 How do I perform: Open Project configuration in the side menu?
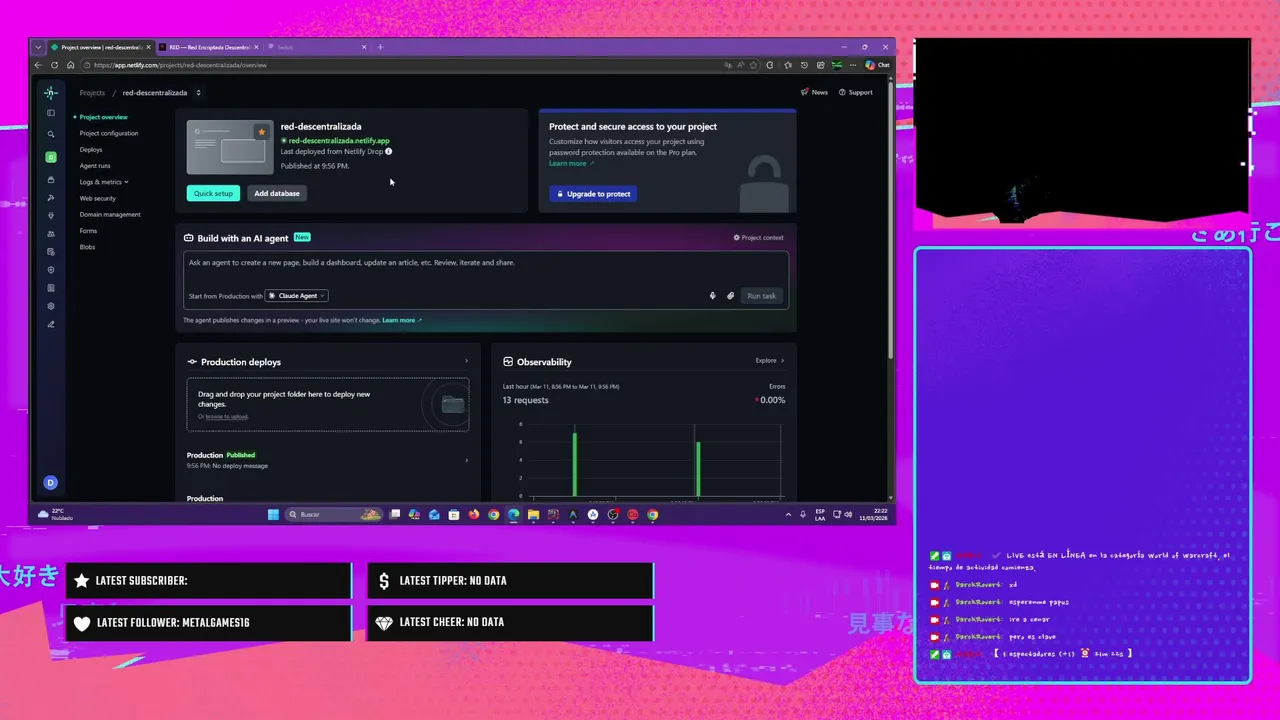(x=109, y=133)
